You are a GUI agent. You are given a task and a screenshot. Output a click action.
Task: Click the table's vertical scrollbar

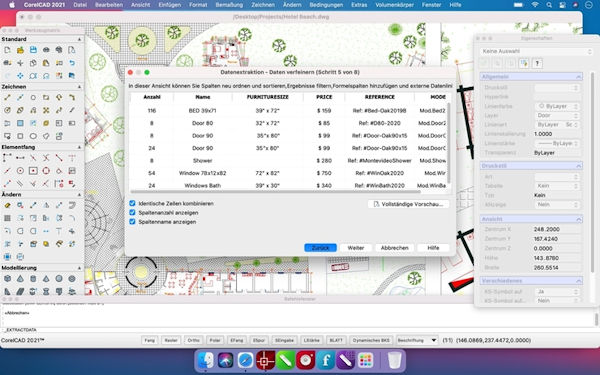pyautogui.click(x=448, y=143)
